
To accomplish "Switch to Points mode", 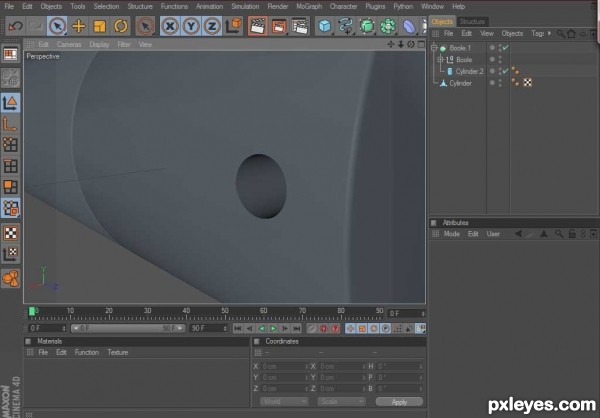I will tap(10, 145).
